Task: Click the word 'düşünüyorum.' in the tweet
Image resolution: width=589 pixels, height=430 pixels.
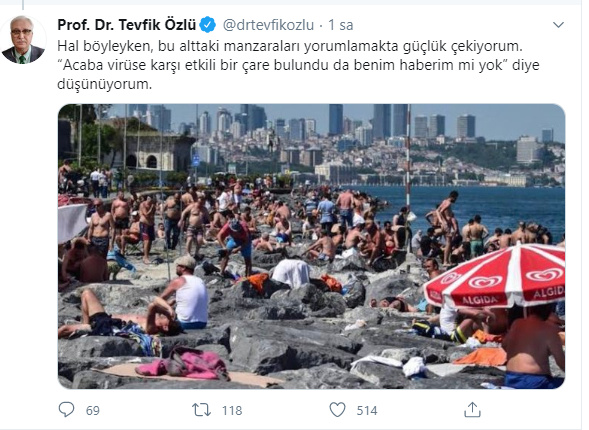Action: point(104,84)
